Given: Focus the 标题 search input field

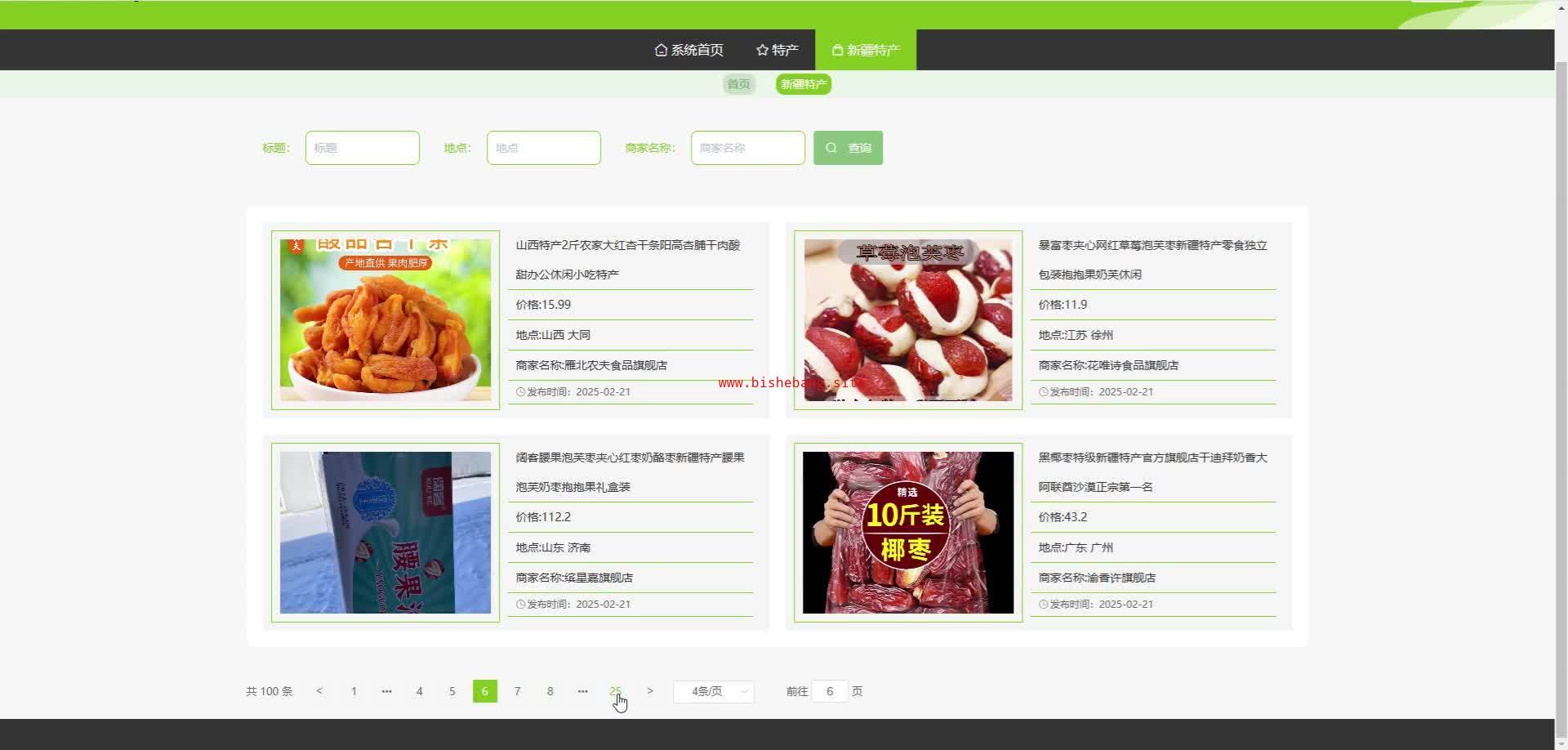Looking at the screenshot, I should point(363,148).
